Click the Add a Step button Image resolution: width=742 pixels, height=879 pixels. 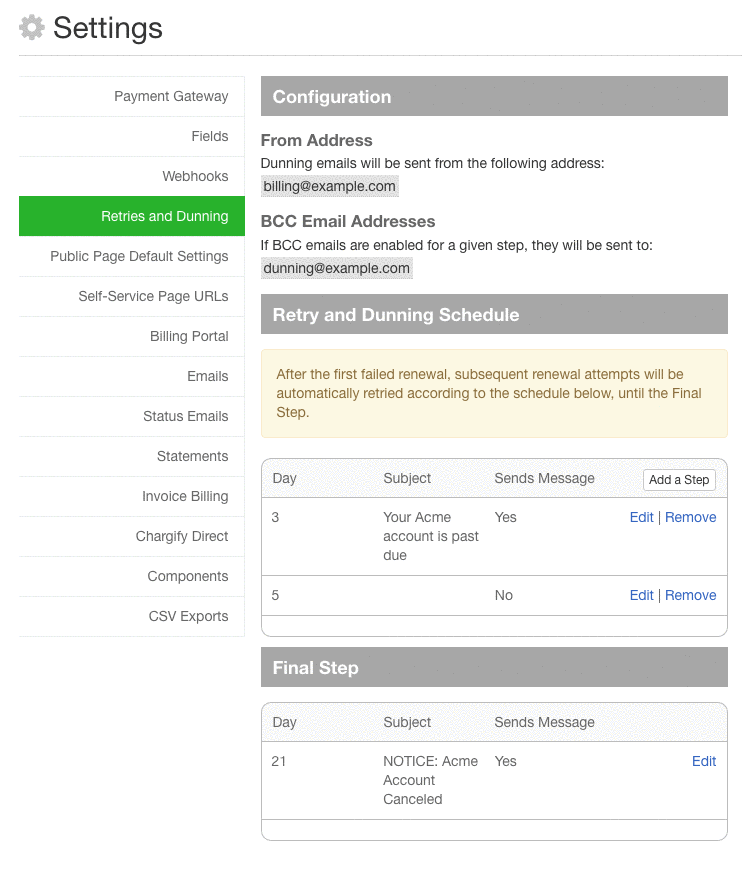click(679, 480)
